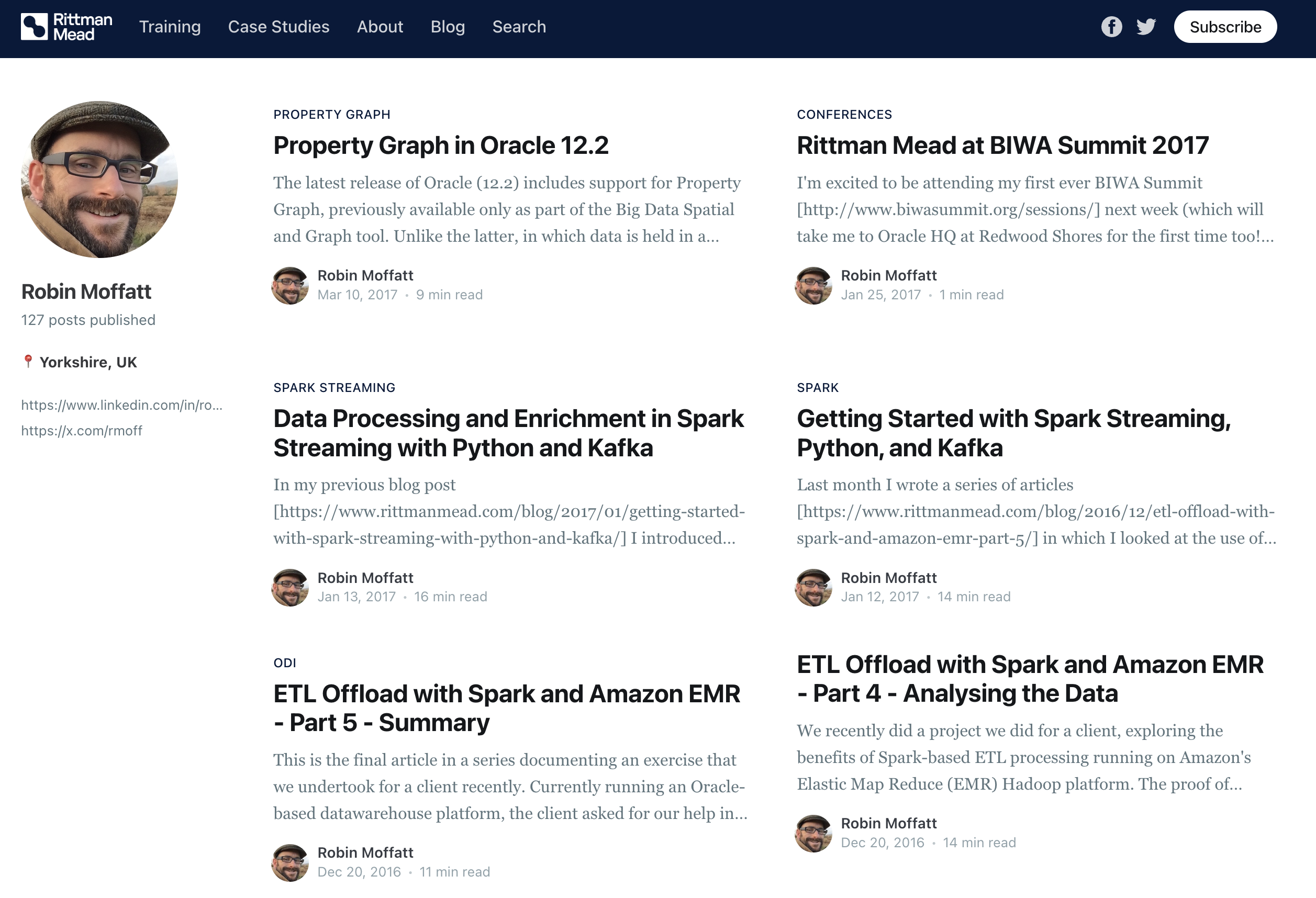The width and height of the screenshot is (1316, 898).
Task: Open the x.com/rmoff link
Action: tap(82, 431)
